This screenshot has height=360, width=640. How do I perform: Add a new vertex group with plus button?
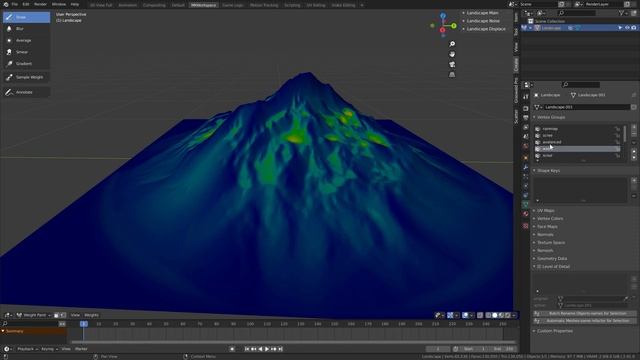(x=634, y=127)
